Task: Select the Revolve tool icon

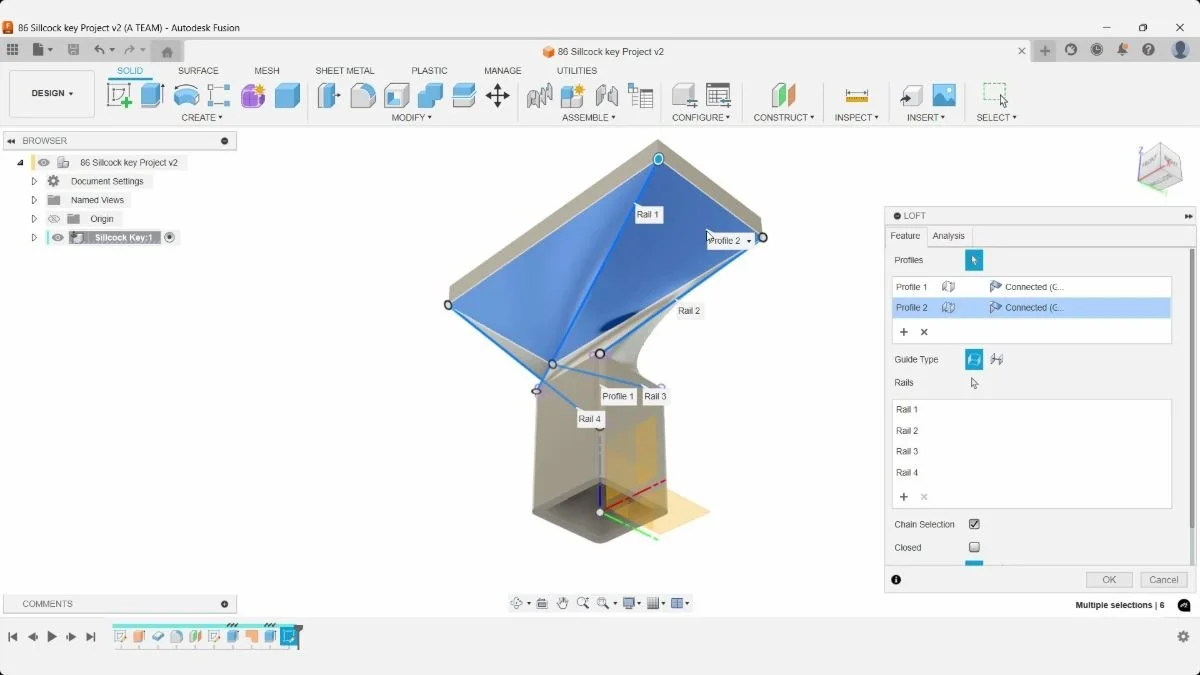Action: pyautogui.click(x=186, y=95)
